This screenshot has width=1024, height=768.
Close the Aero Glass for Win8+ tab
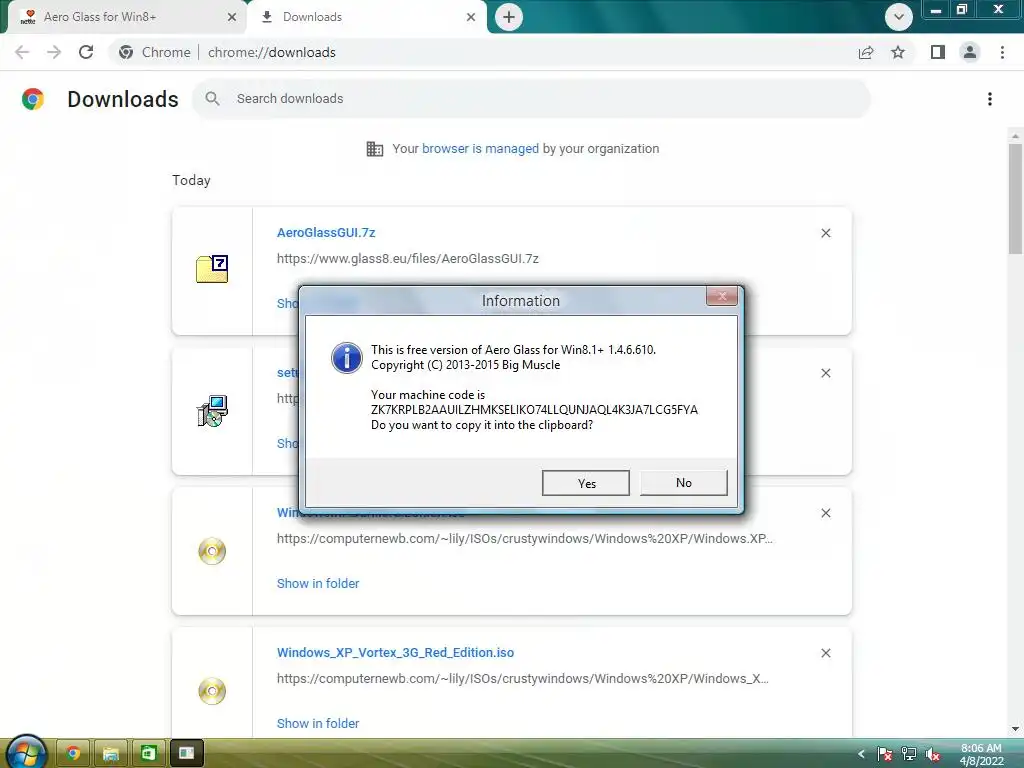232,17
